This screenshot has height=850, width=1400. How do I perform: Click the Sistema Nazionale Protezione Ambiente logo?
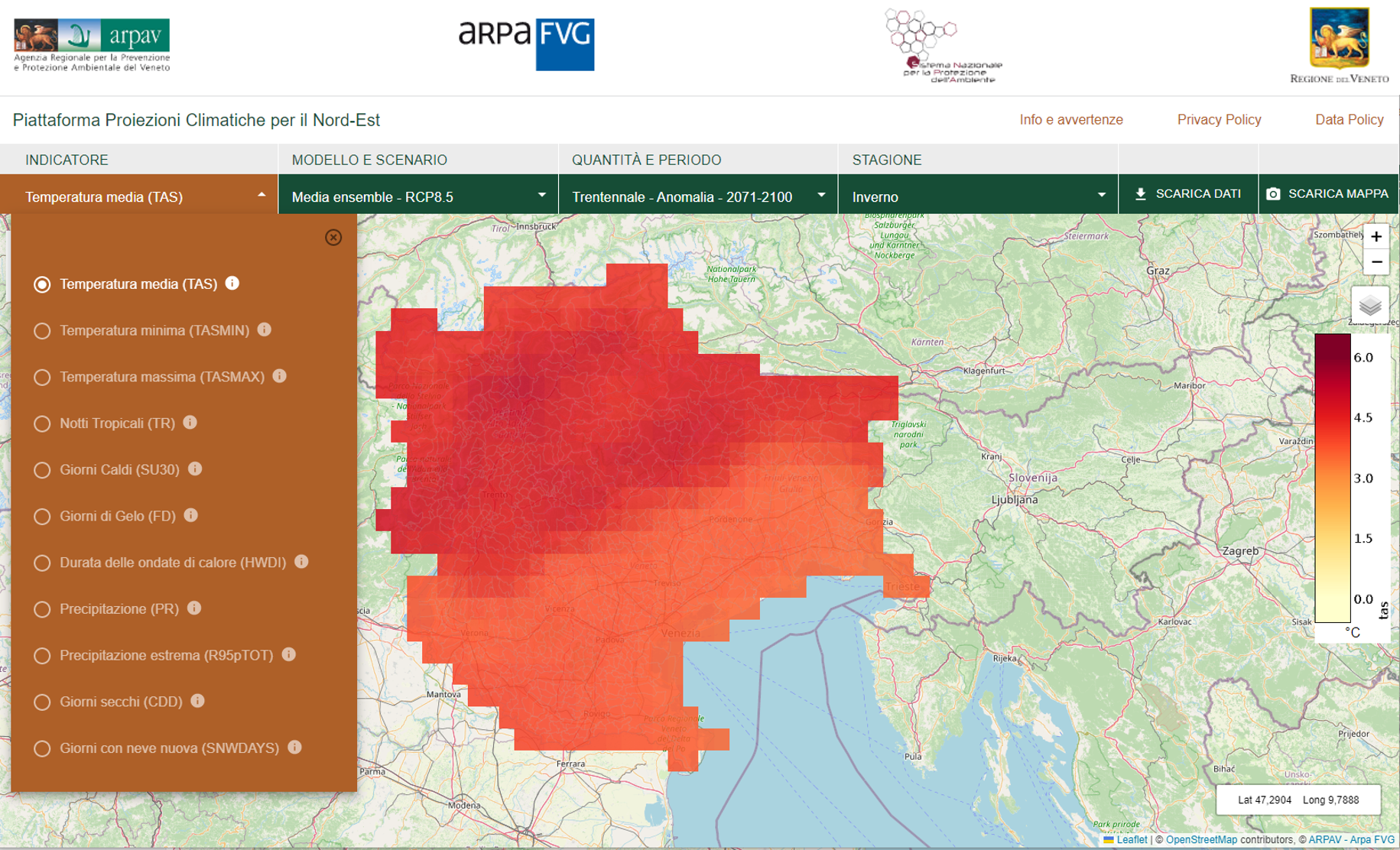click(x=944, y=46)
